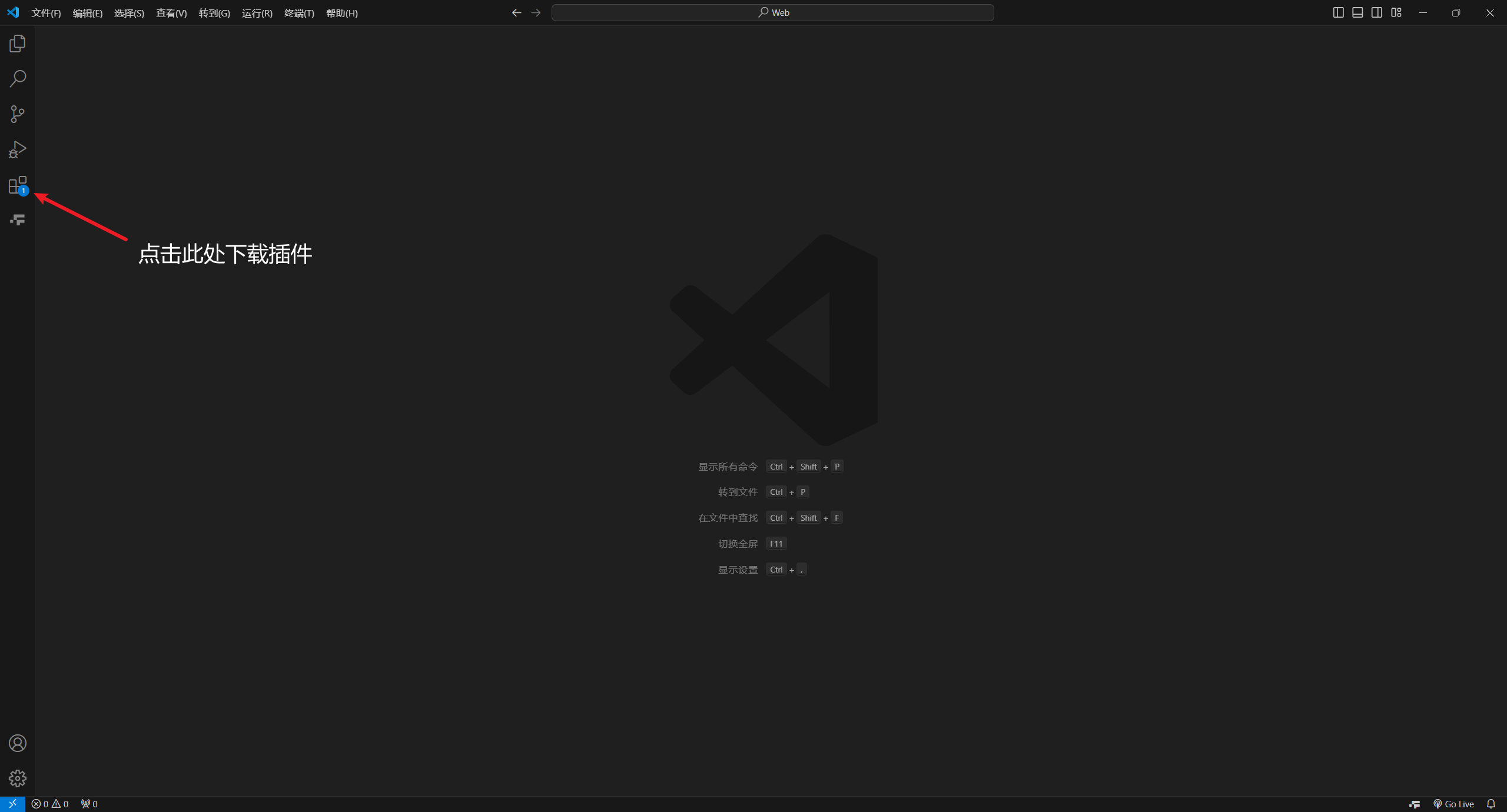Open the Accounts icon
The image size is (1507, 812).
click(x=18, y=743)
